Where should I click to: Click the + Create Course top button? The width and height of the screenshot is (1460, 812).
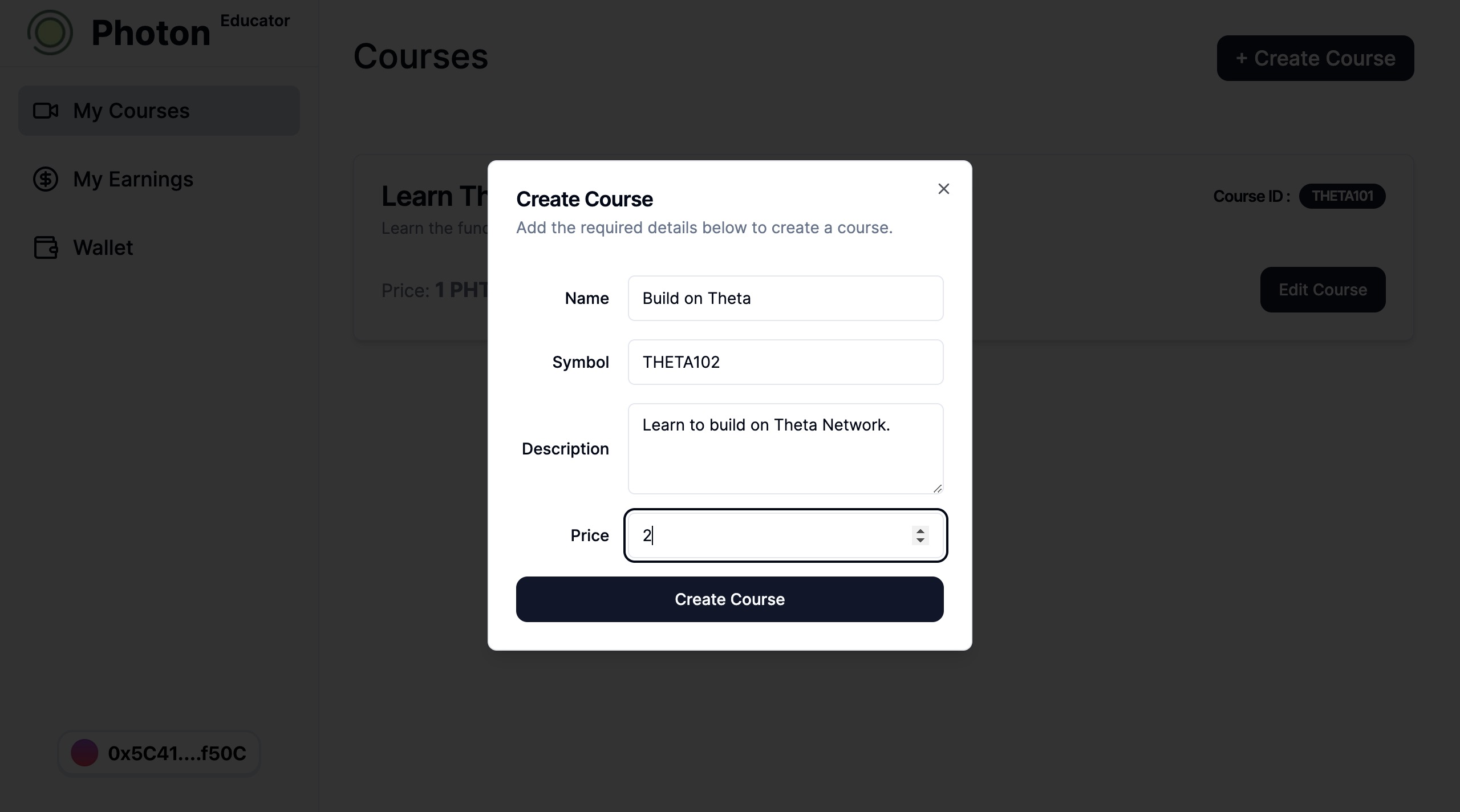pos(1315,58)
